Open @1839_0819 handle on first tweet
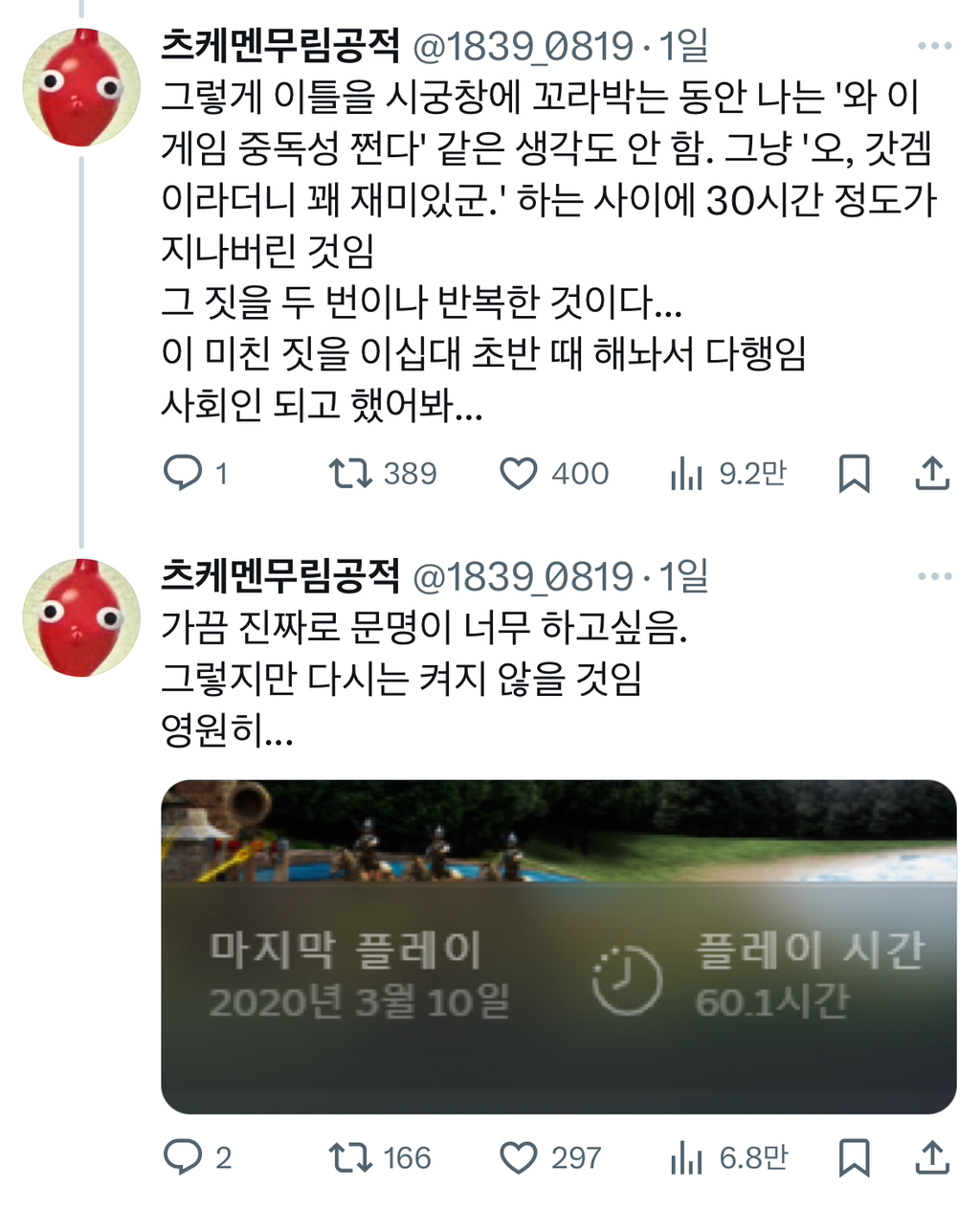The image size is (980, 1209). coord(523,45)
